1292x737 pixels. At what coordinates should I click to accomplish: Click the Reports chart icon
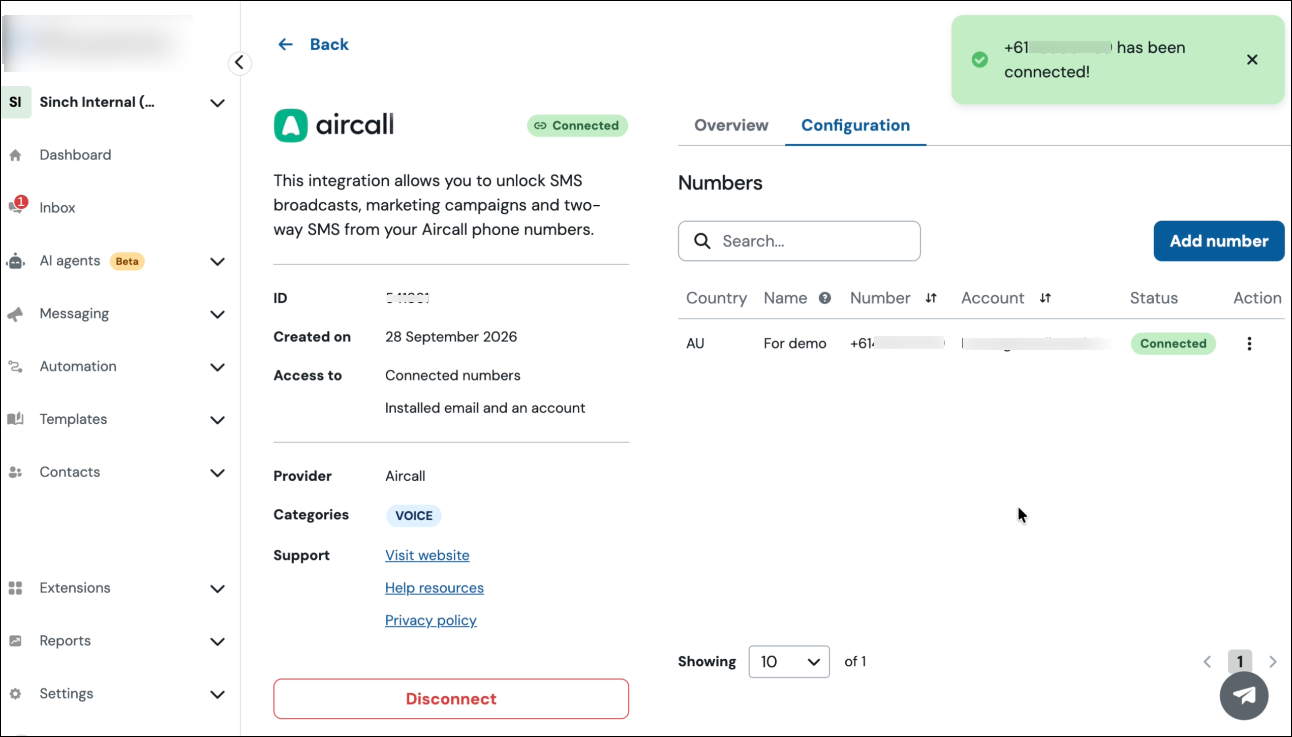coord(15,641)
